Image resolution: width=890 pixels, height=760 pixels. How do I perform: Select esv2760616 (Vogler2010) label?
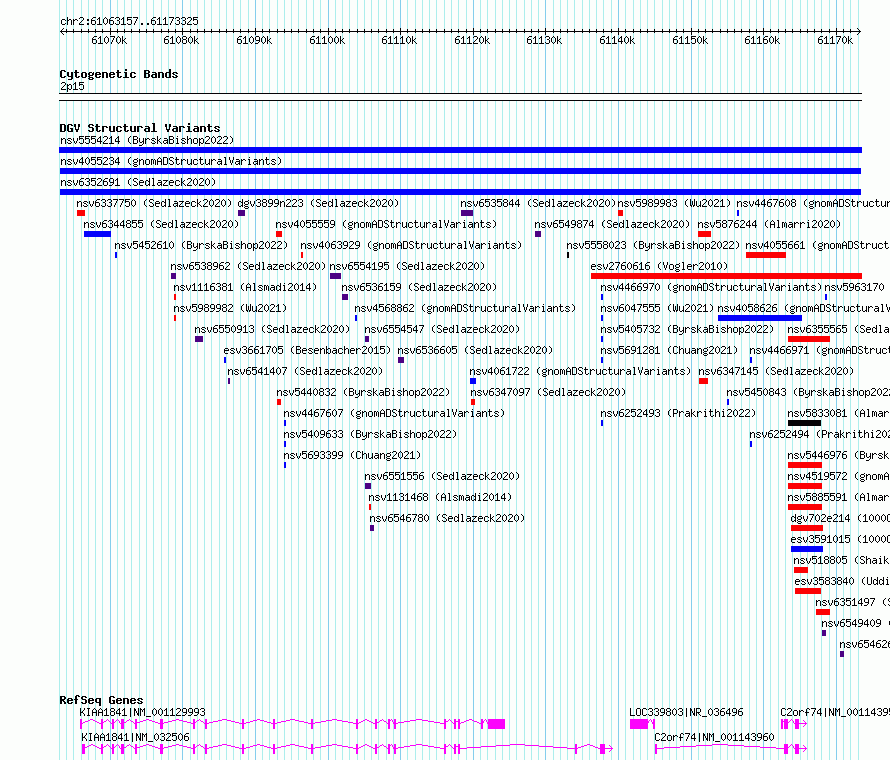(659, 266)
